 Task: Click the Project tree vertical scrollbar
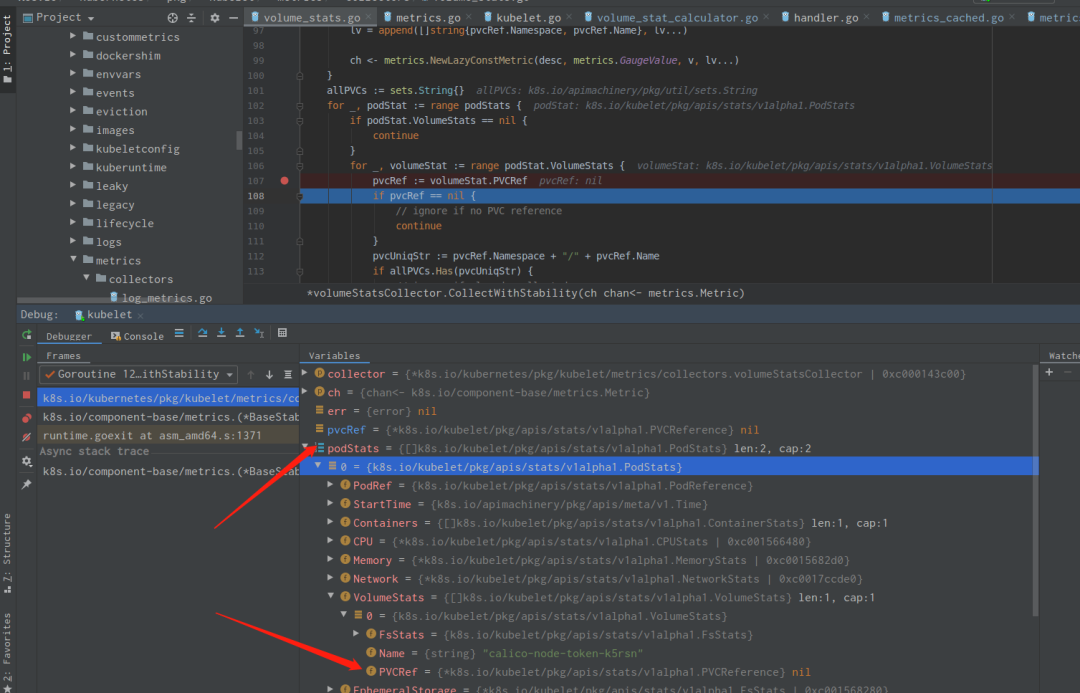point(239,140)
